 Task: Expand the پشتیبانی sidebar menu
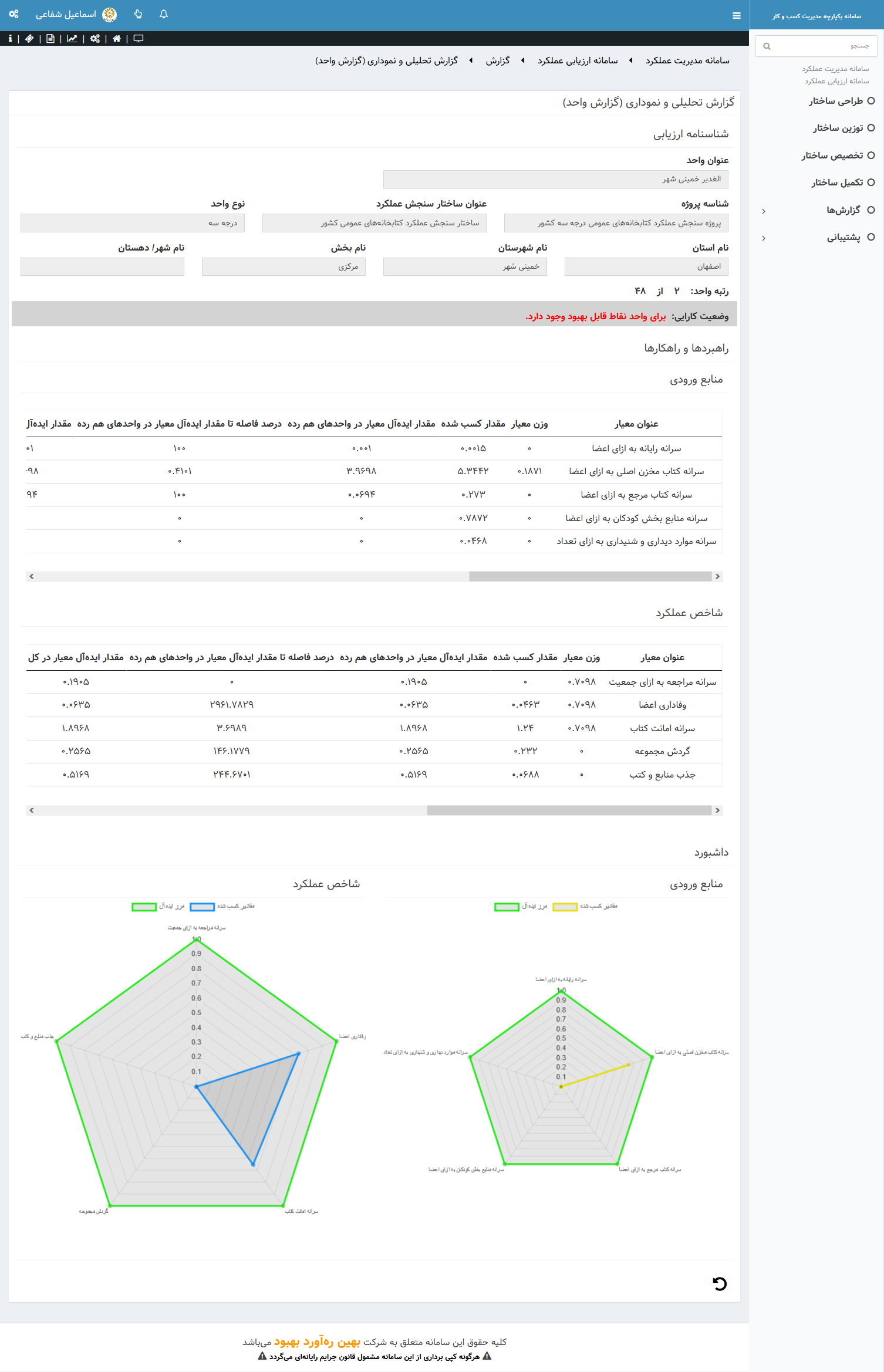click(x=843, y=237)
